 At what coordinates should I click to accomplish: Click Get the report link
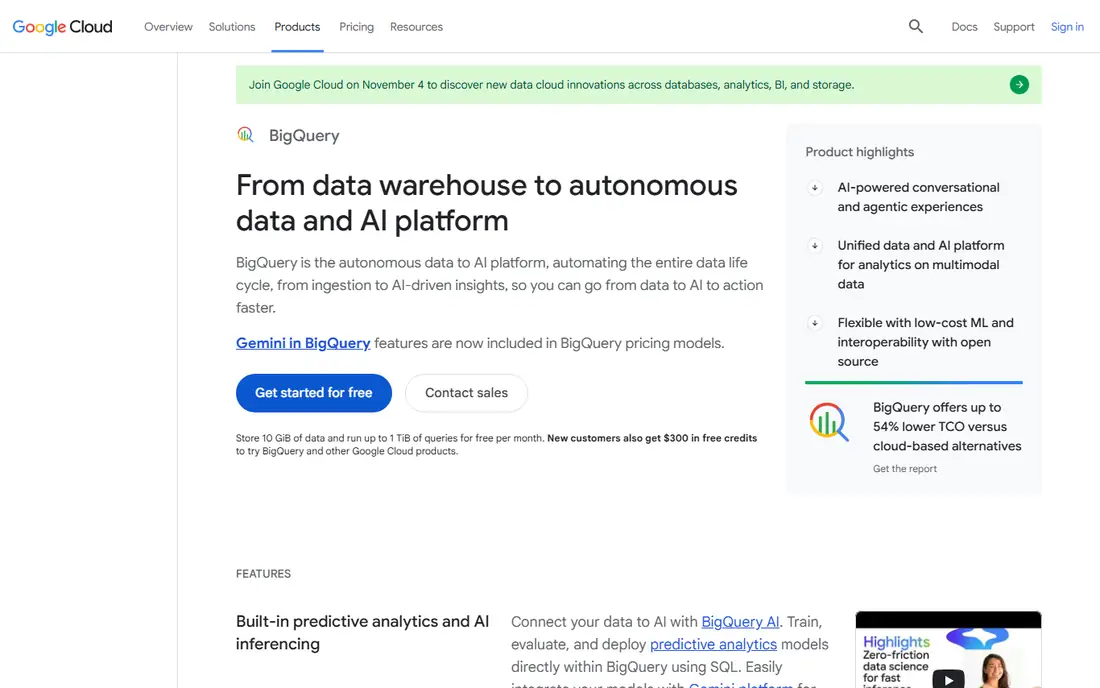(x=904, y=468)
